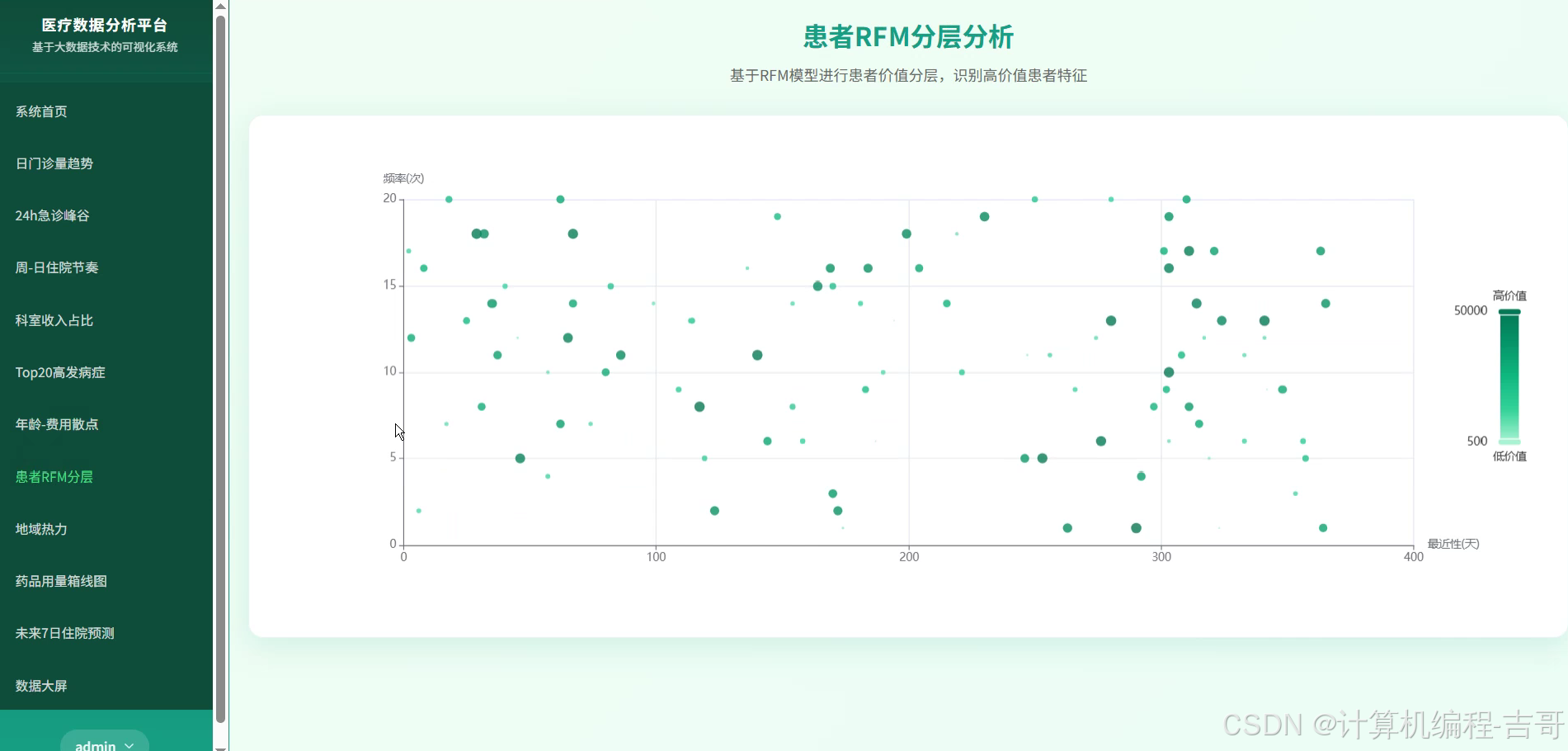Viewport: 1568px width, 751px height.
Task: Click the 高价值 upper handle of visual map
Action: [x=1509, y=311]
